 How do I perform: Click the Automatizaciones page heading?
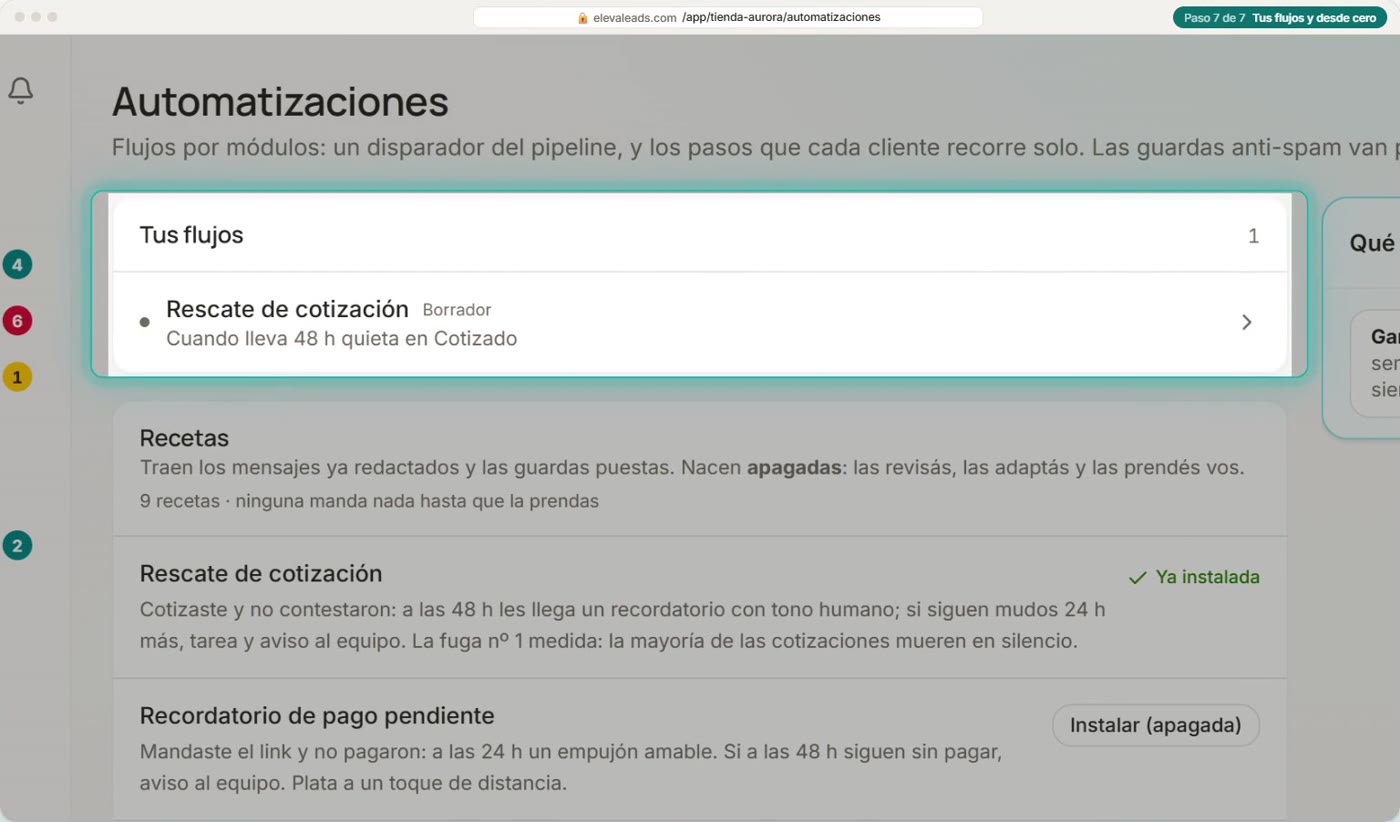pos(280,102)
